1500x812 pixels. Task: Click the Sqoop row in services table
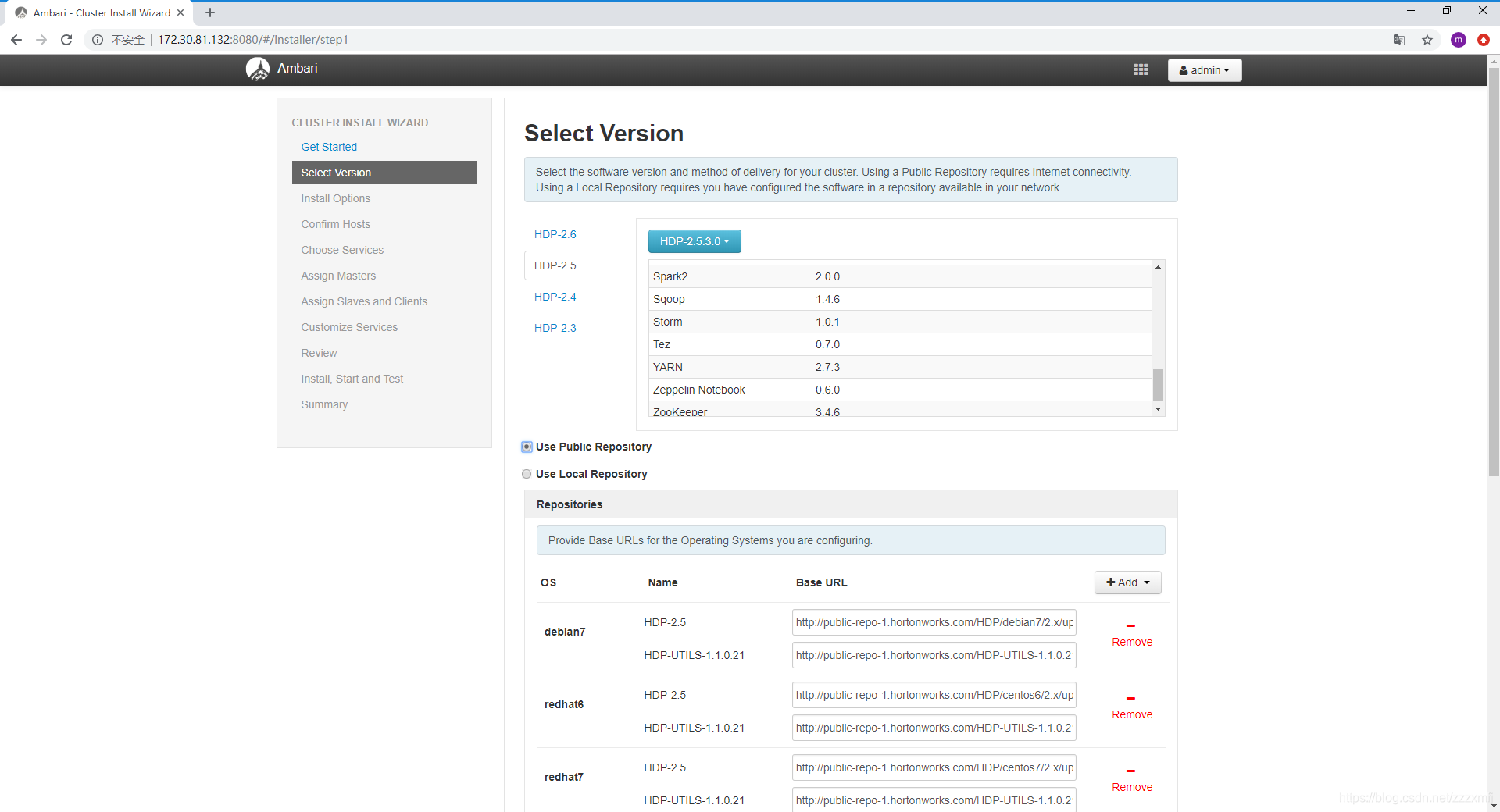(x=900, y=299)
